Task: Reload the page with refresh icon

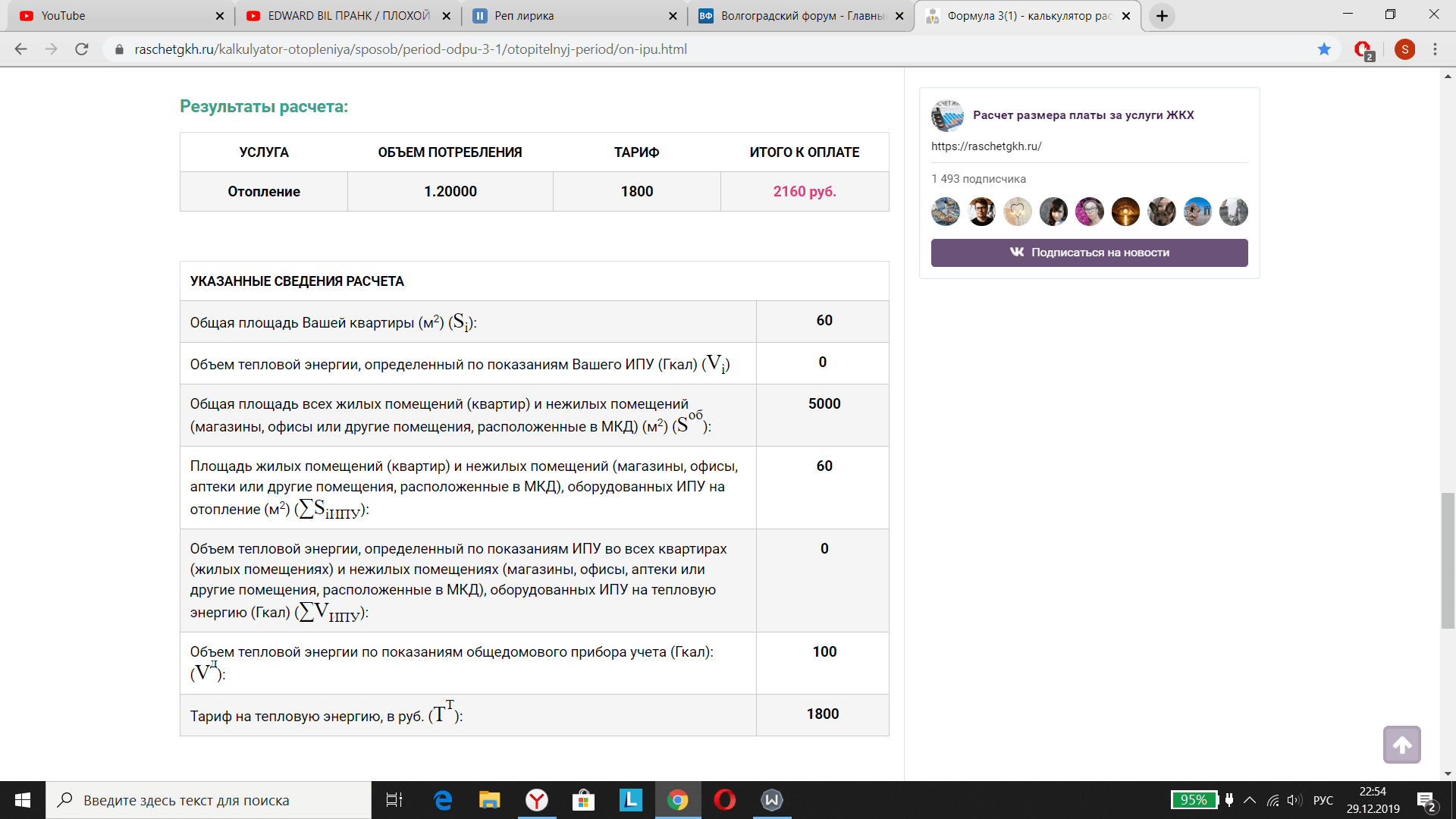Action: (x=82, y=49)
